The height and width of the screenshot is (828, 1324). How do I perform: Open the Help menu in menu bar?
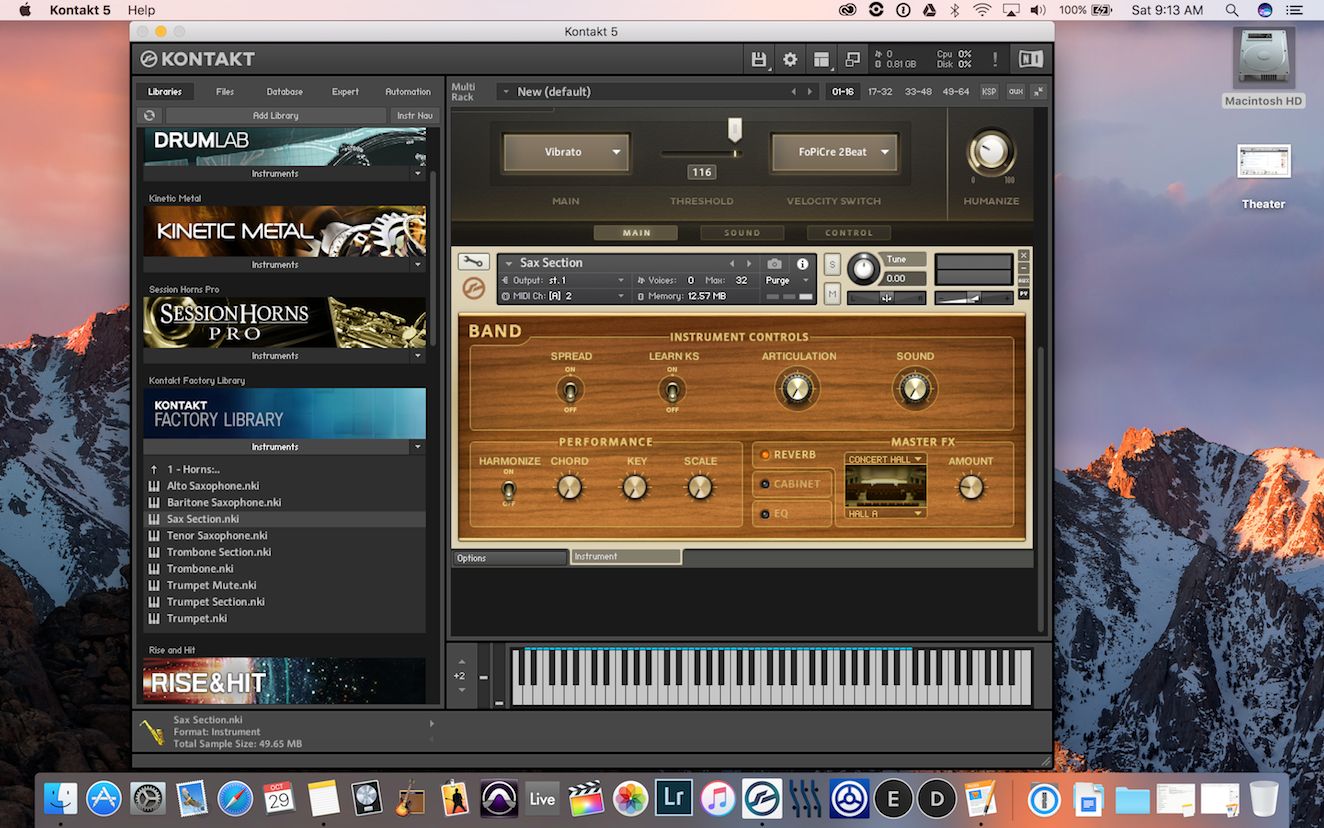pyautogui.click(x=141, y=10)
